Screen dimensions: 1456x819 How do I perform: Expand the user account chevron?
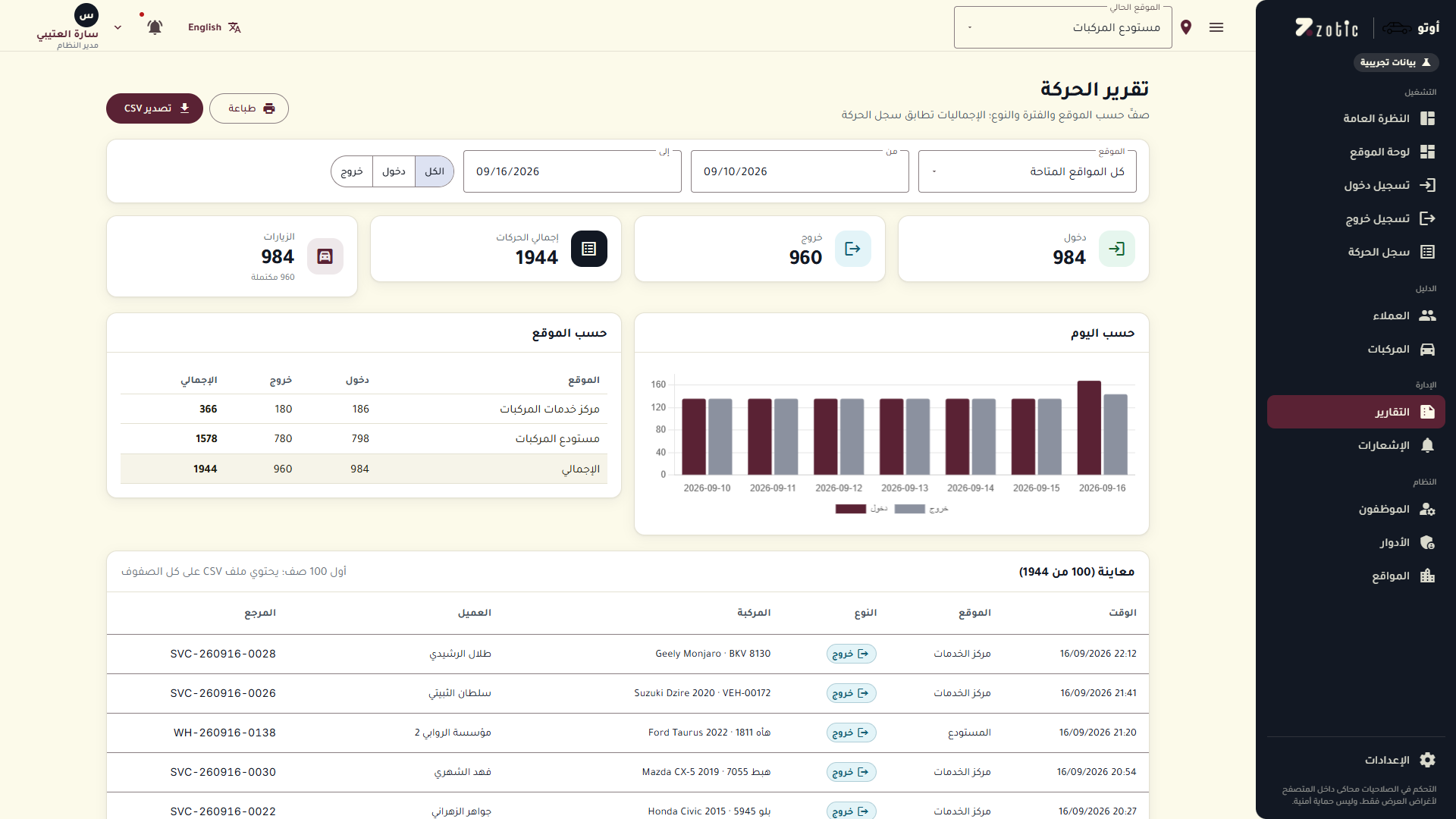(x=118, y=27)
